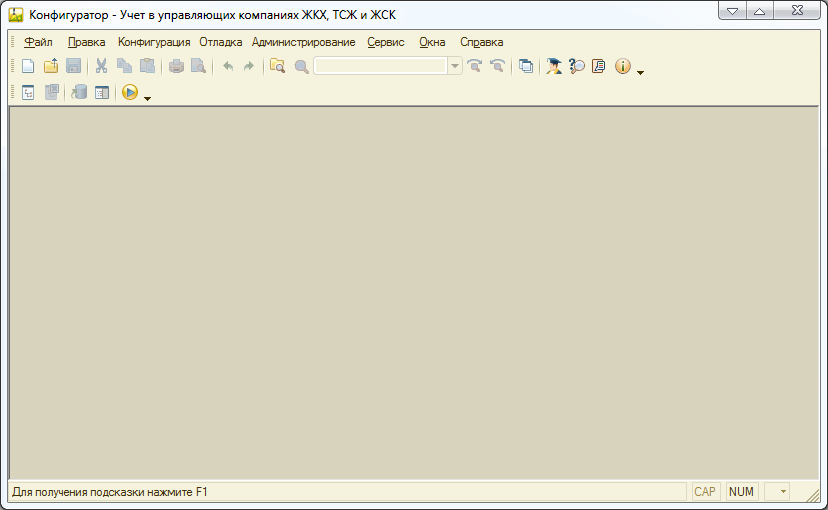828x510 pixels.
Task: Click the Print icon
Action: pos(176,66)
